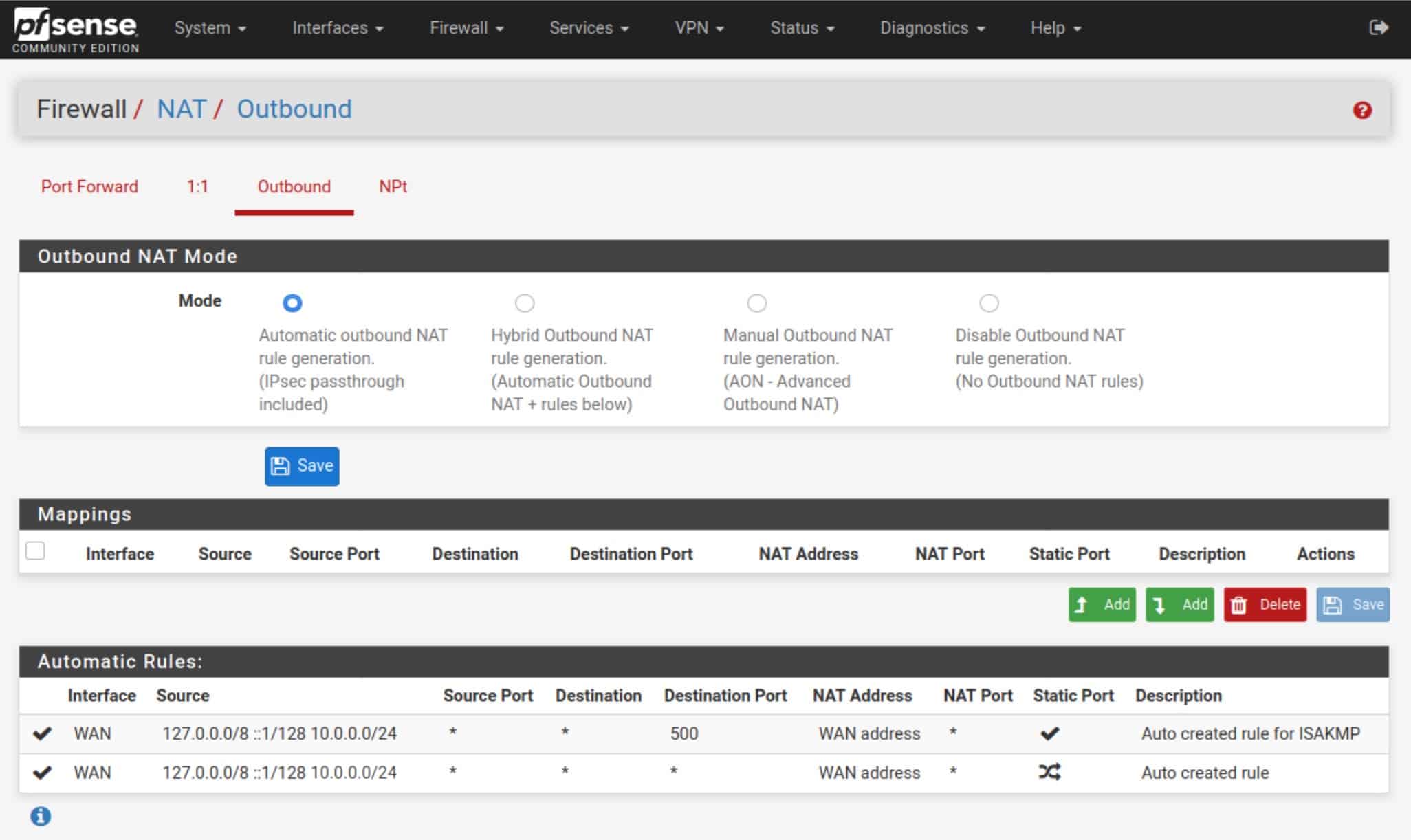Viewport: 1411px width, 840px height.
Task: Save the mappings order
Action: tap(1353, 604)
